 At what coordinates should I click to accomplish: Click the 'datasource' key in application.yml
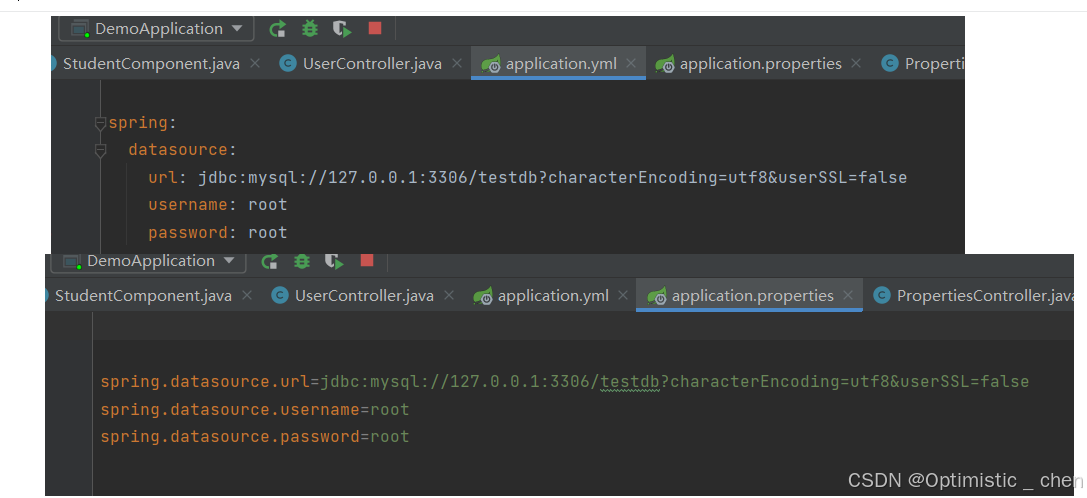tap(177, 150)
